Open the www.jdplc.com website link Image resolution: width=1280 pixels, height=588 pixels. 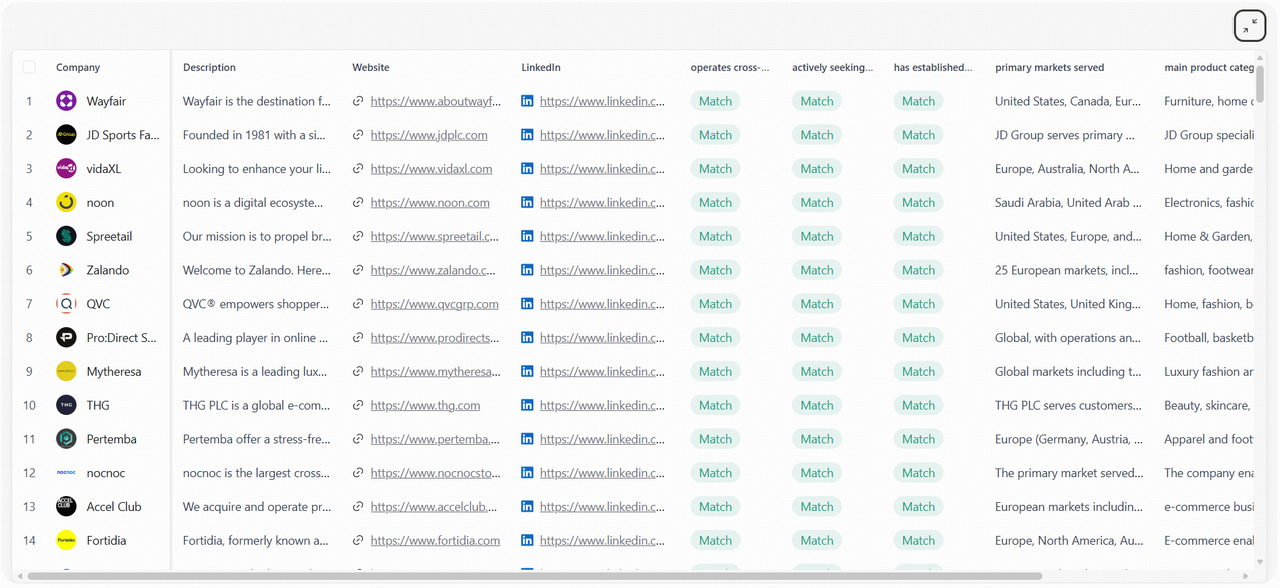tap(429, 135)
